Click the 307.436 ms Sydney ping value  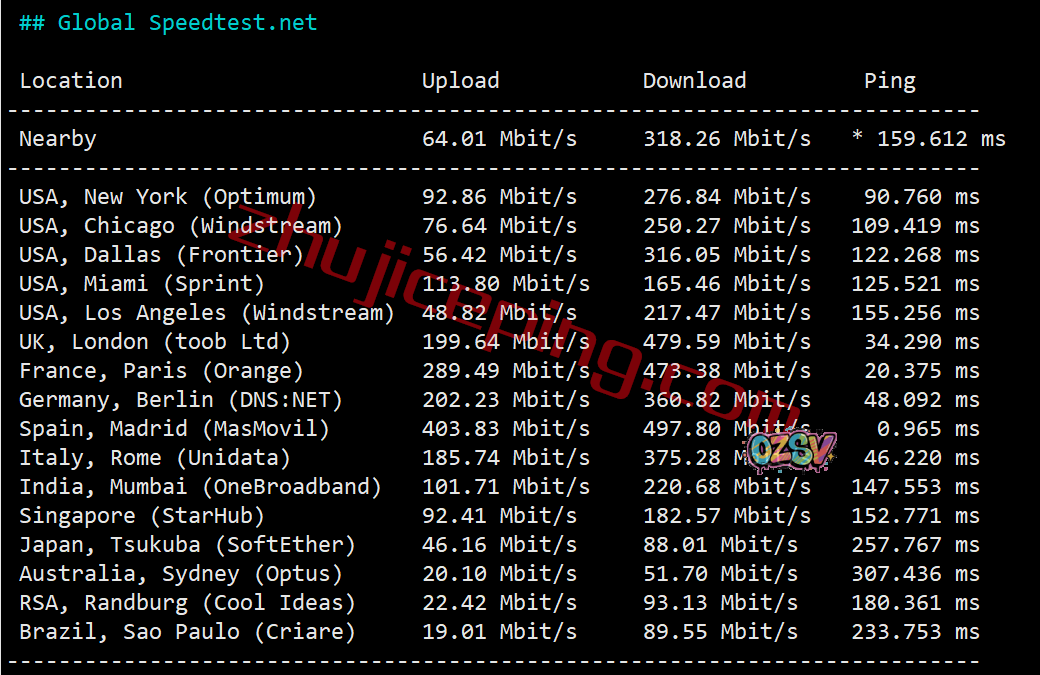915,574
